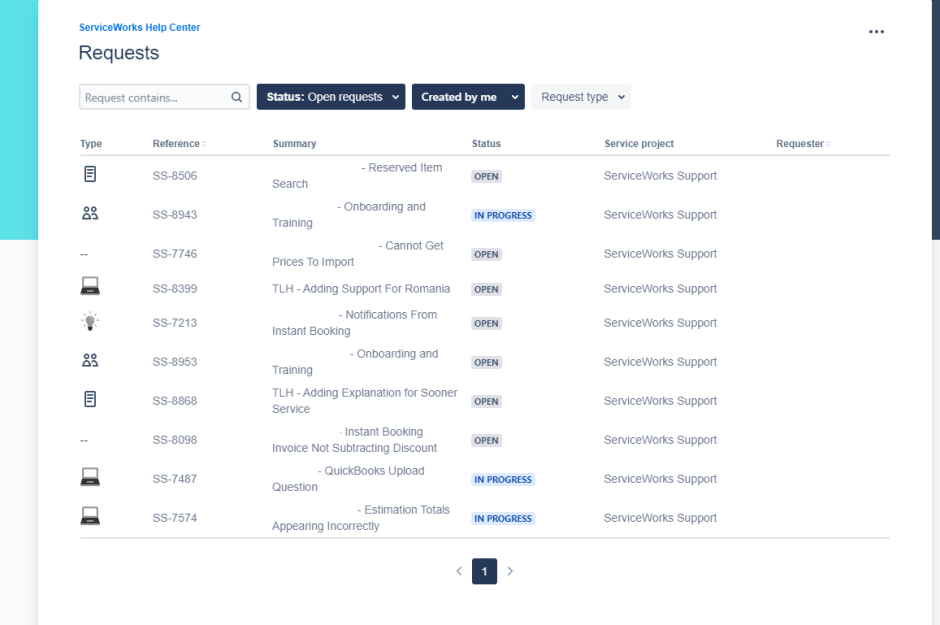The image size is (940, 625).
Task: Click IN PROGRESS status badge for SS-8943
Action: [x=503, y=215]
